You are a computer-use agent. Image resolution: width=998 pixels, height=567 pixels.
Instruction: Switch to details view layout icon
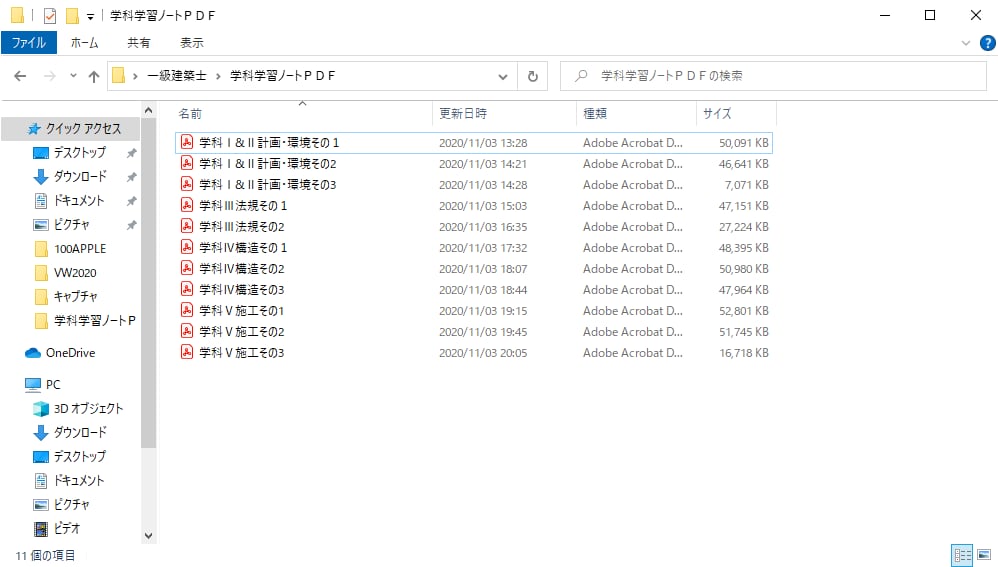coord(962,555)
